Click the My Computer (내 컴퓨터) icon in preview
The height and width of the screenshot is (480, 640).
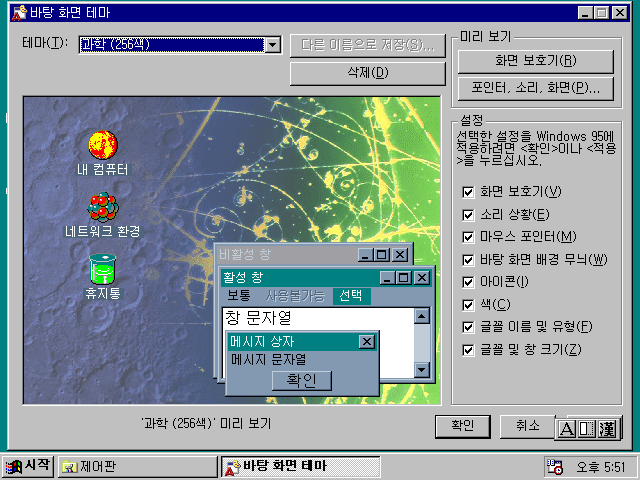point(102,146)
